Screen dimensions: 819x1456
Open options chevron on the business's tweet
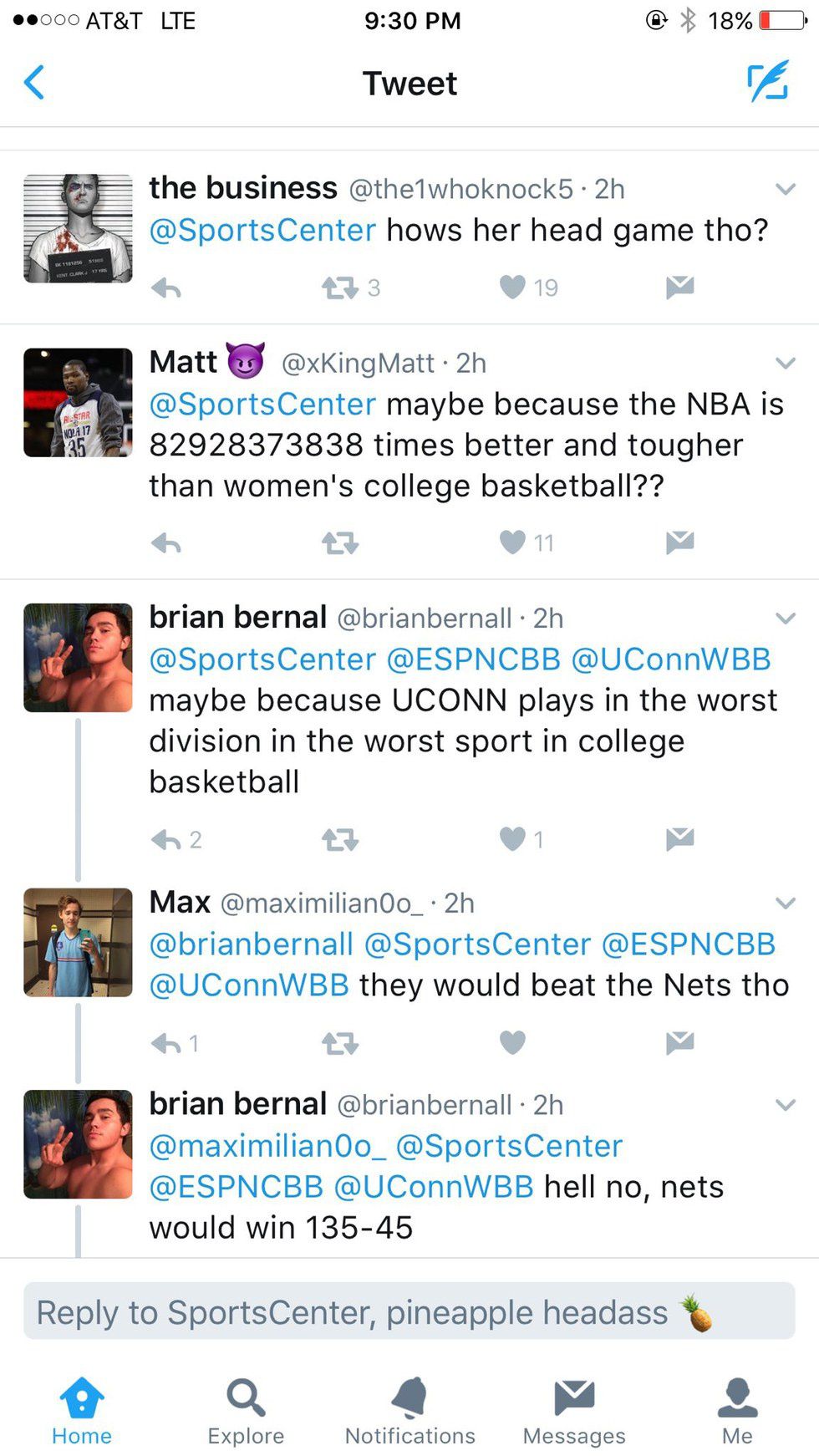[x=785, y=189]
